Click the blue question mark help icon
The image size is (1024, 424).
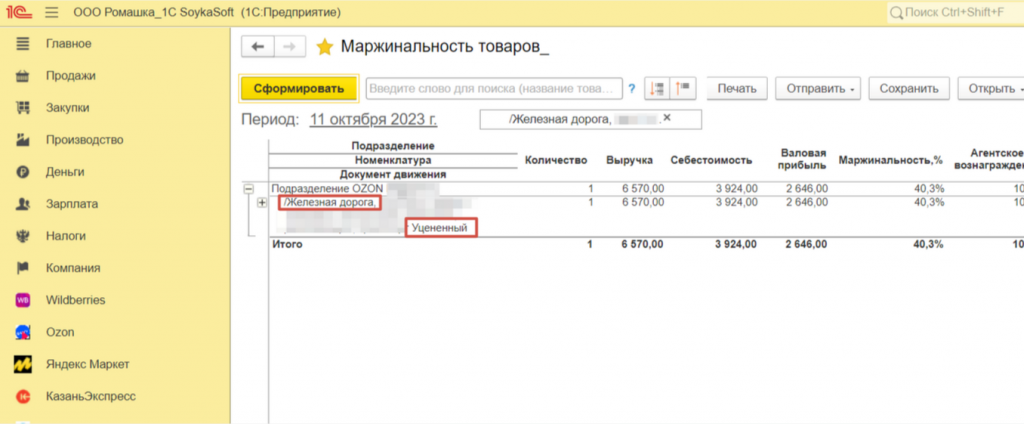click(632, 89)
